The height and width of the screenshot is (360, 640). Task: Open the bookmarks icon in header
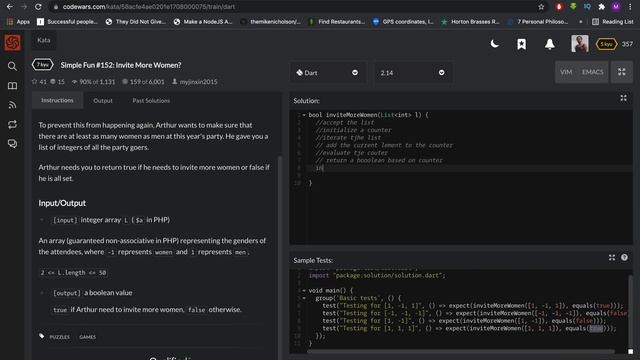[521, 44]
